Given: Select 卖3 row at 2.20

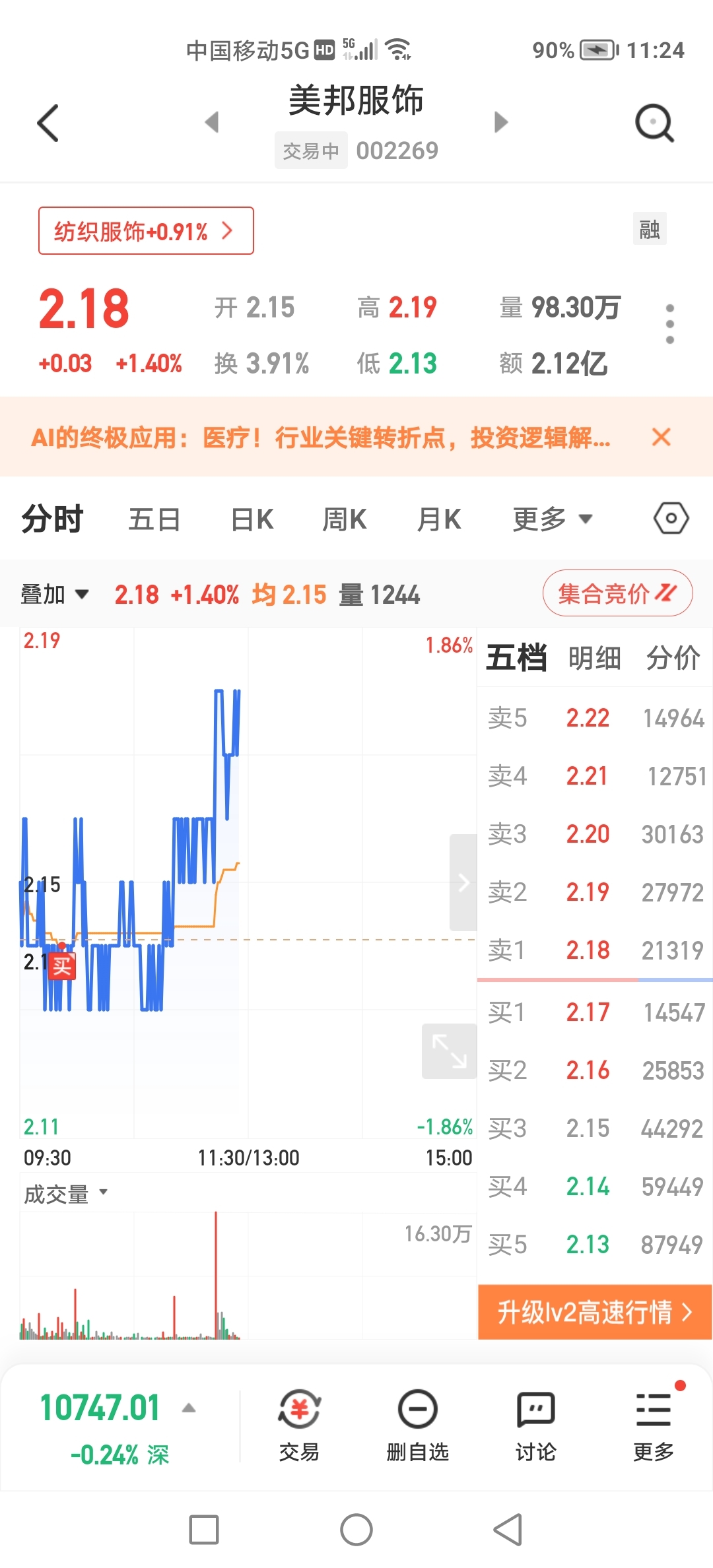Looking at the screenshot, I should (x=595, y=834).
